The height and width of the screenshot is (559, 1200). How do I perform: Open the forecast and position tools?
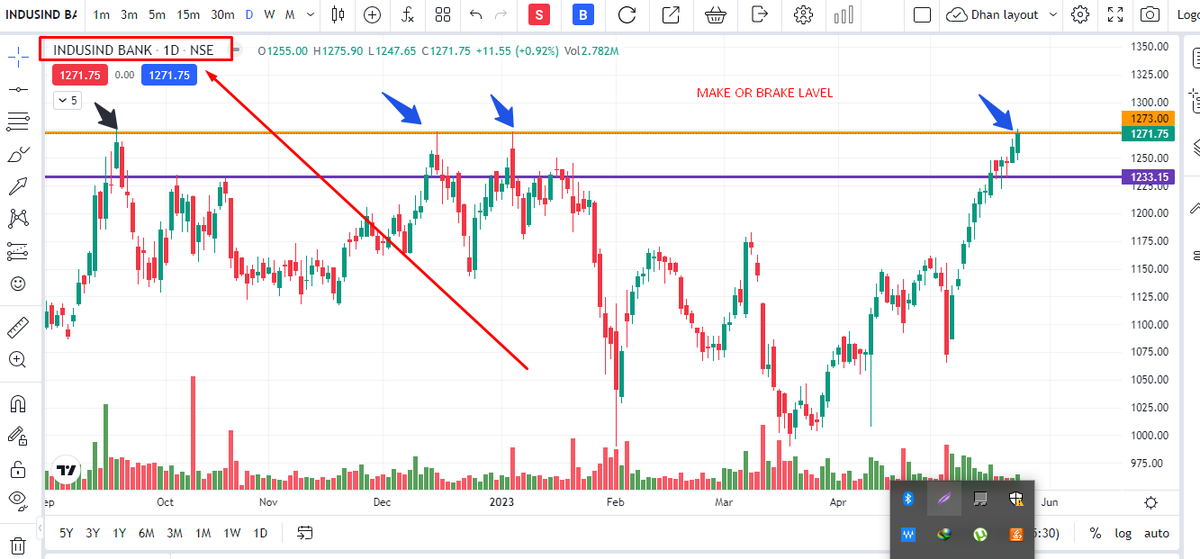tap(17, 251)
